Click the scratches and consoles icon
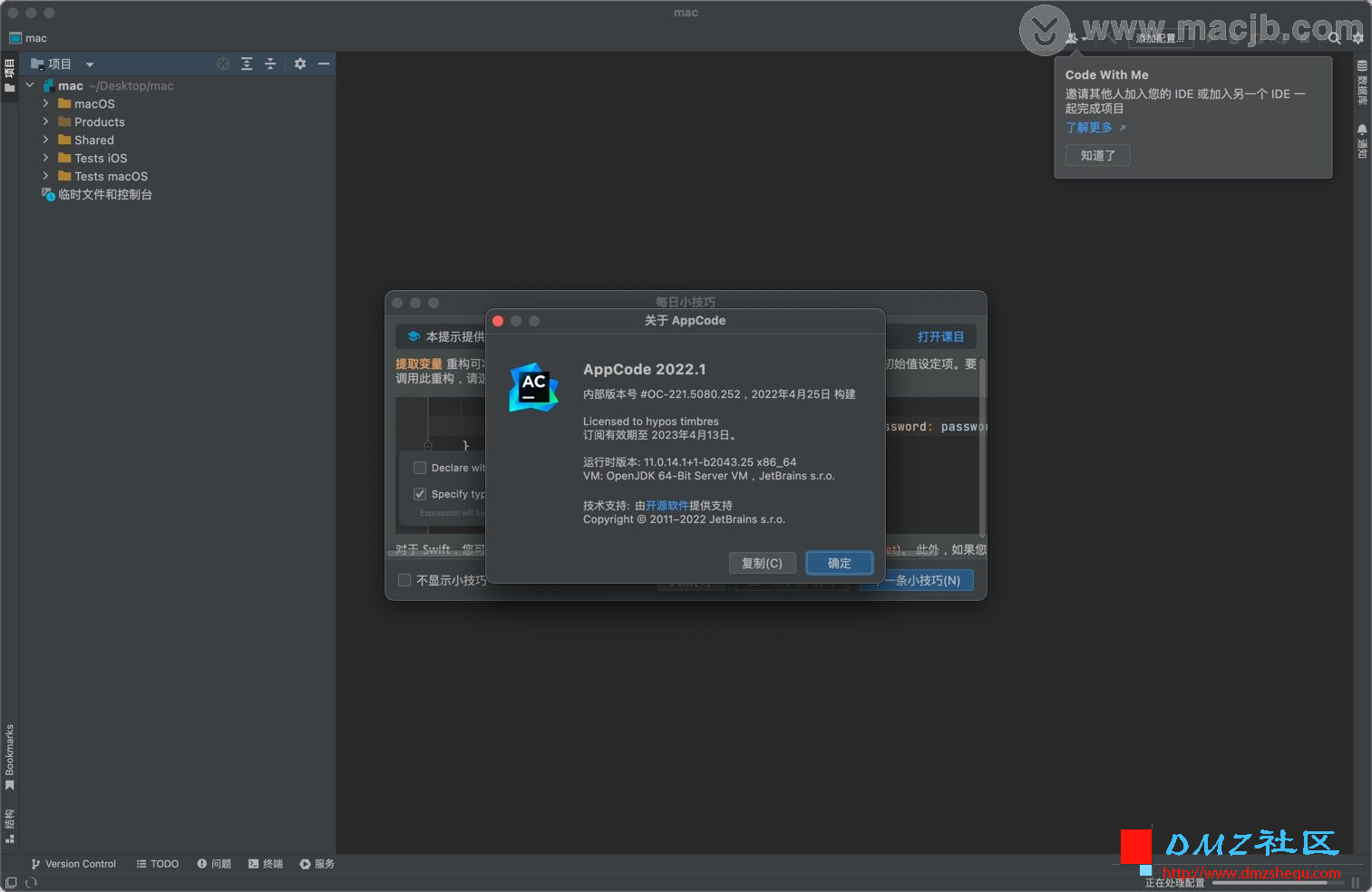 click(49, 194)
